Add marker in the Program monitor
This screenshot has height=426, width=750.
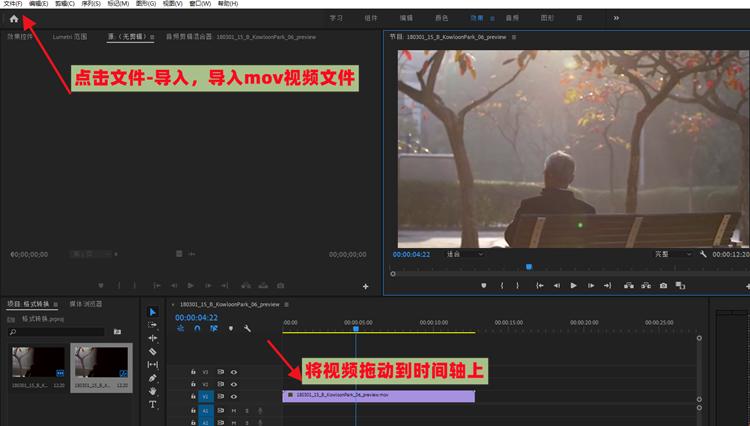point(484,285)
